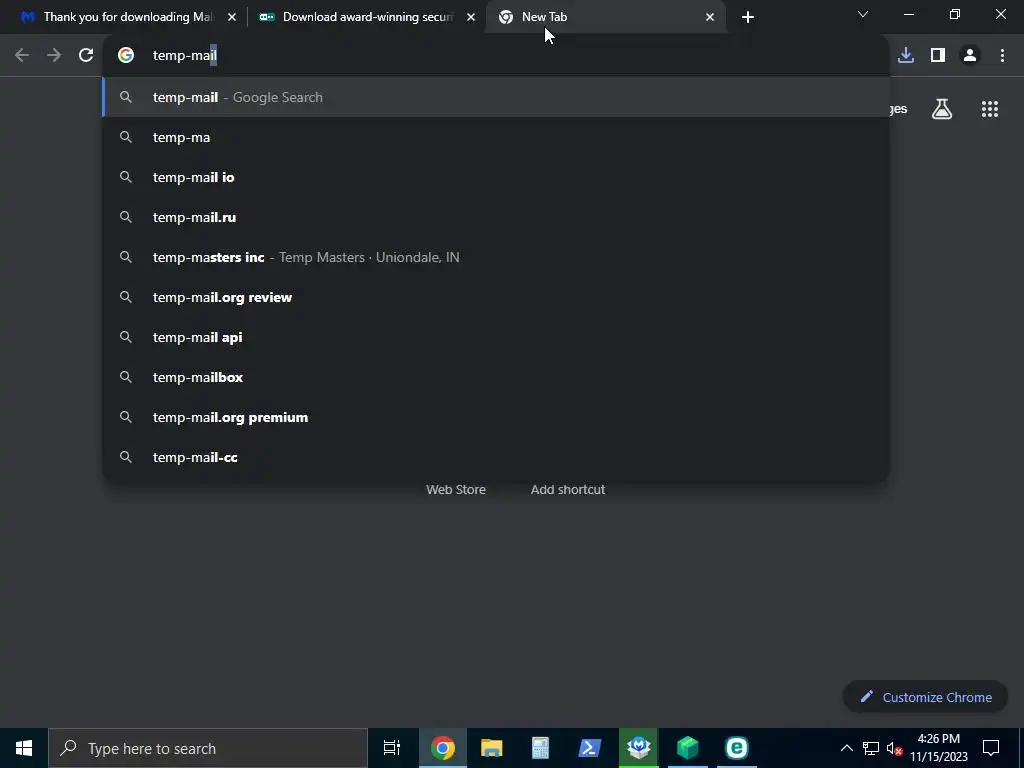Choose temp-mail.org review suggestion
The width and height of the screenshot is (1024, 768).
click(496, 297)
